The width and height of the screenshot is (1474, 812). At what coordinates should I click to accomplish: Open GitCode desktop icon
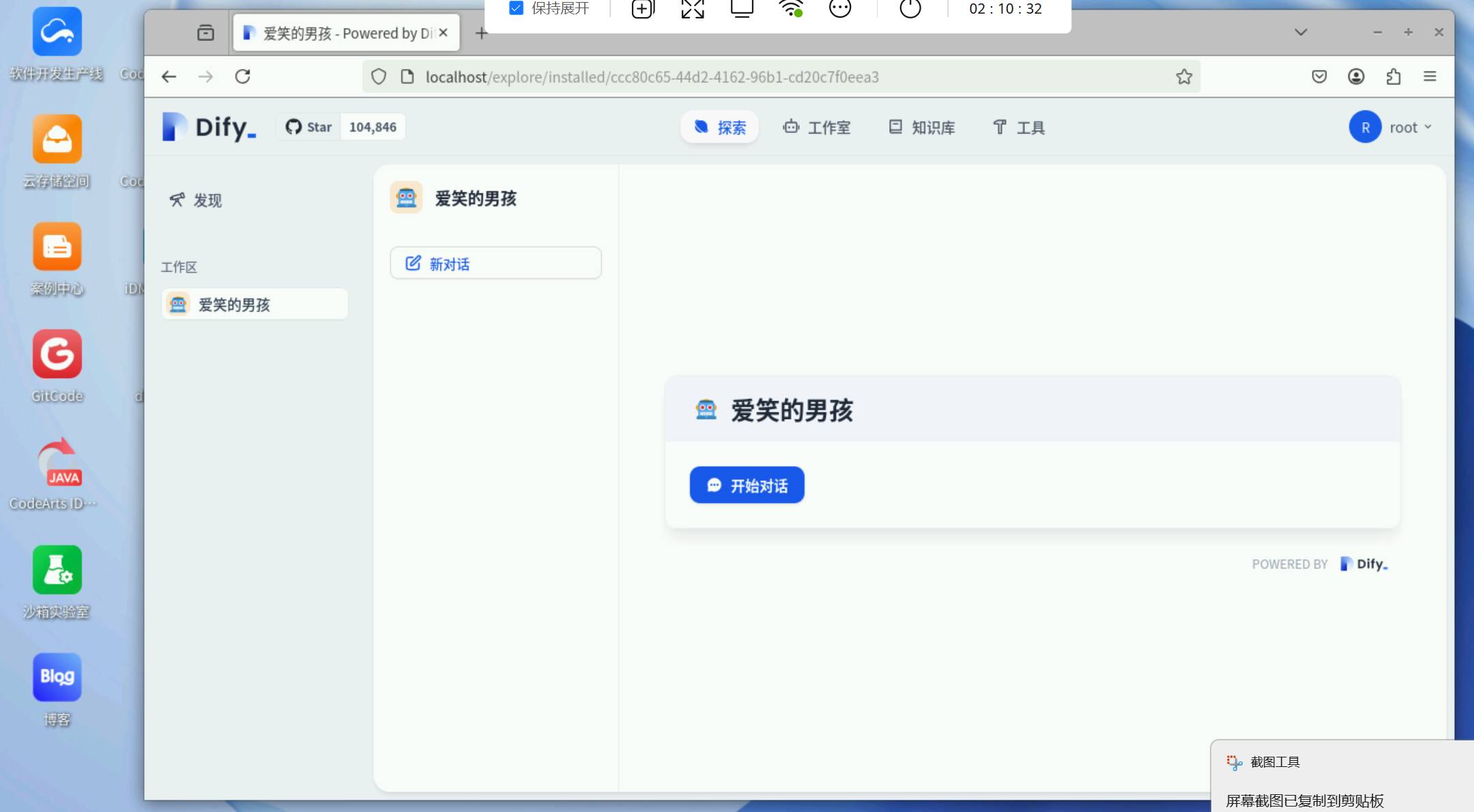coord(57,366)
